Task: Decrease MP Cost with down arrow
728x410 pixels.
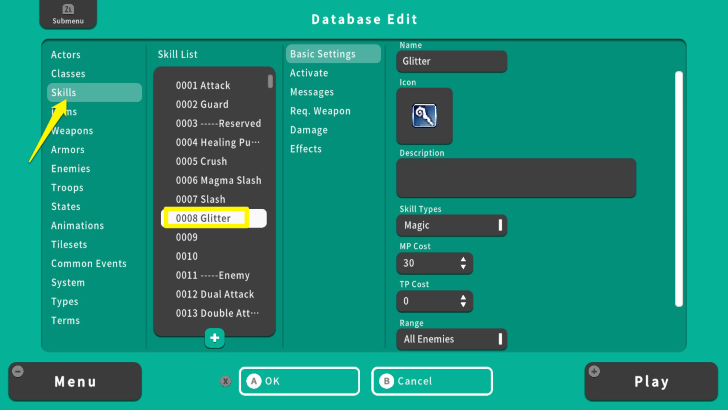Action: [463, 267]
